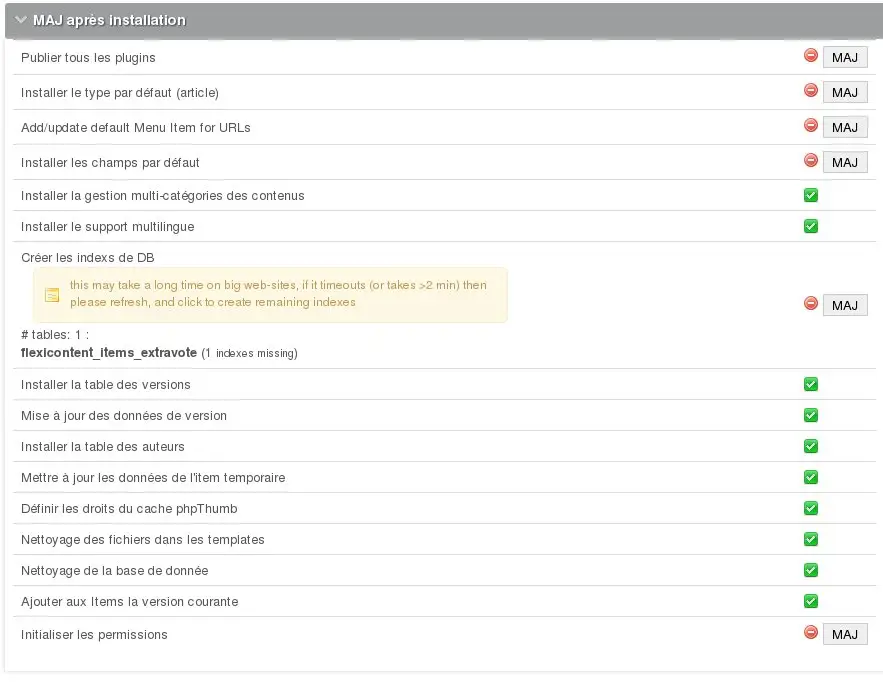Click MAJ button for Add/update default Menu Item
This screenshot has height=689, width=883.
[x=845, y=127]
